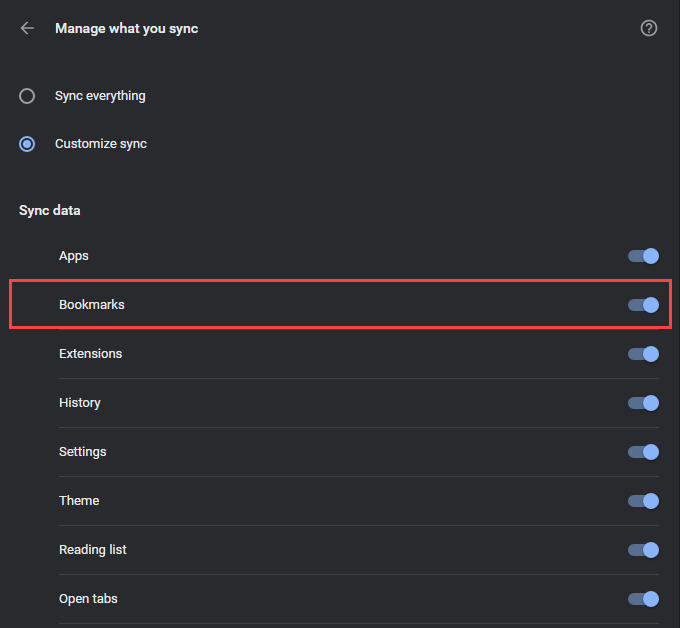Toggle the Reading list sync switch

pyautogui.click(x=643, y=550)
